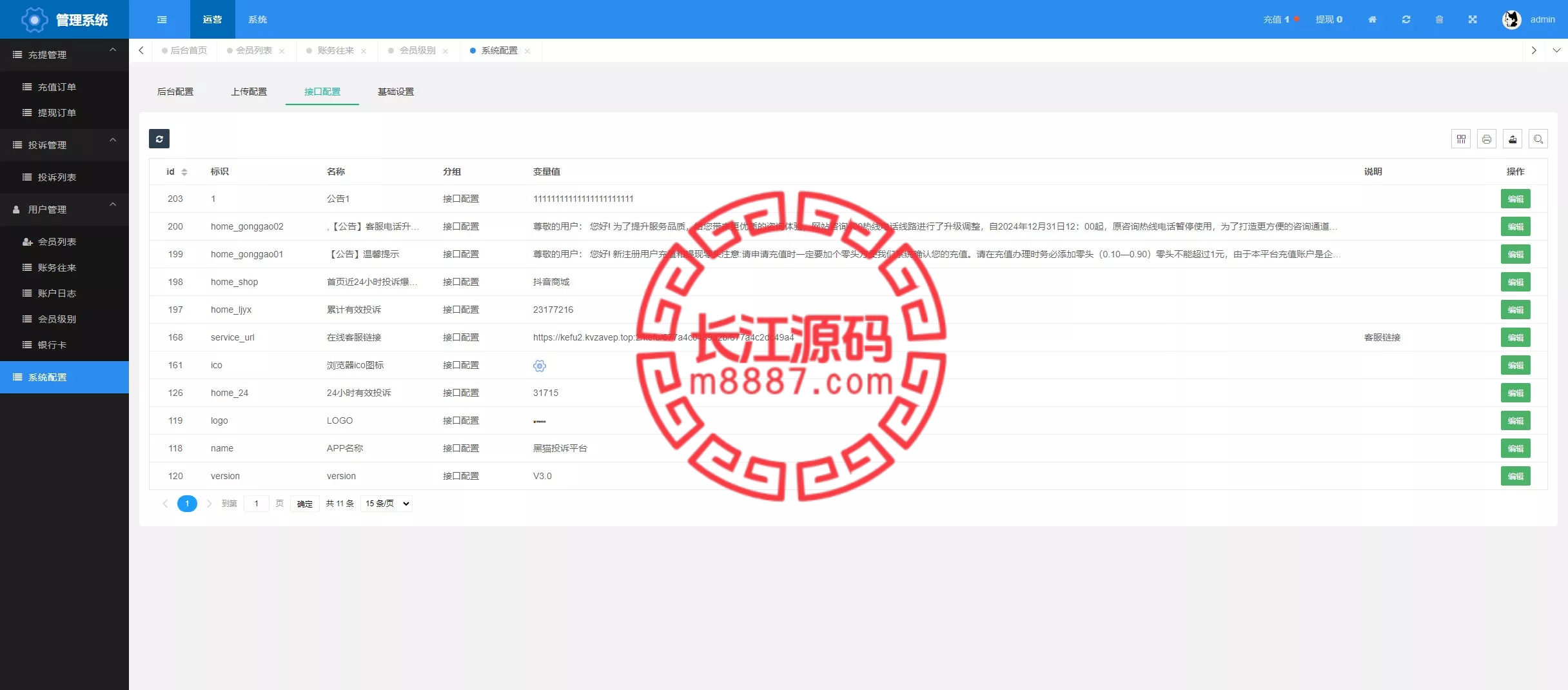Edit the version row V3.0
1568x690 pixels.
pos(1515,476)
